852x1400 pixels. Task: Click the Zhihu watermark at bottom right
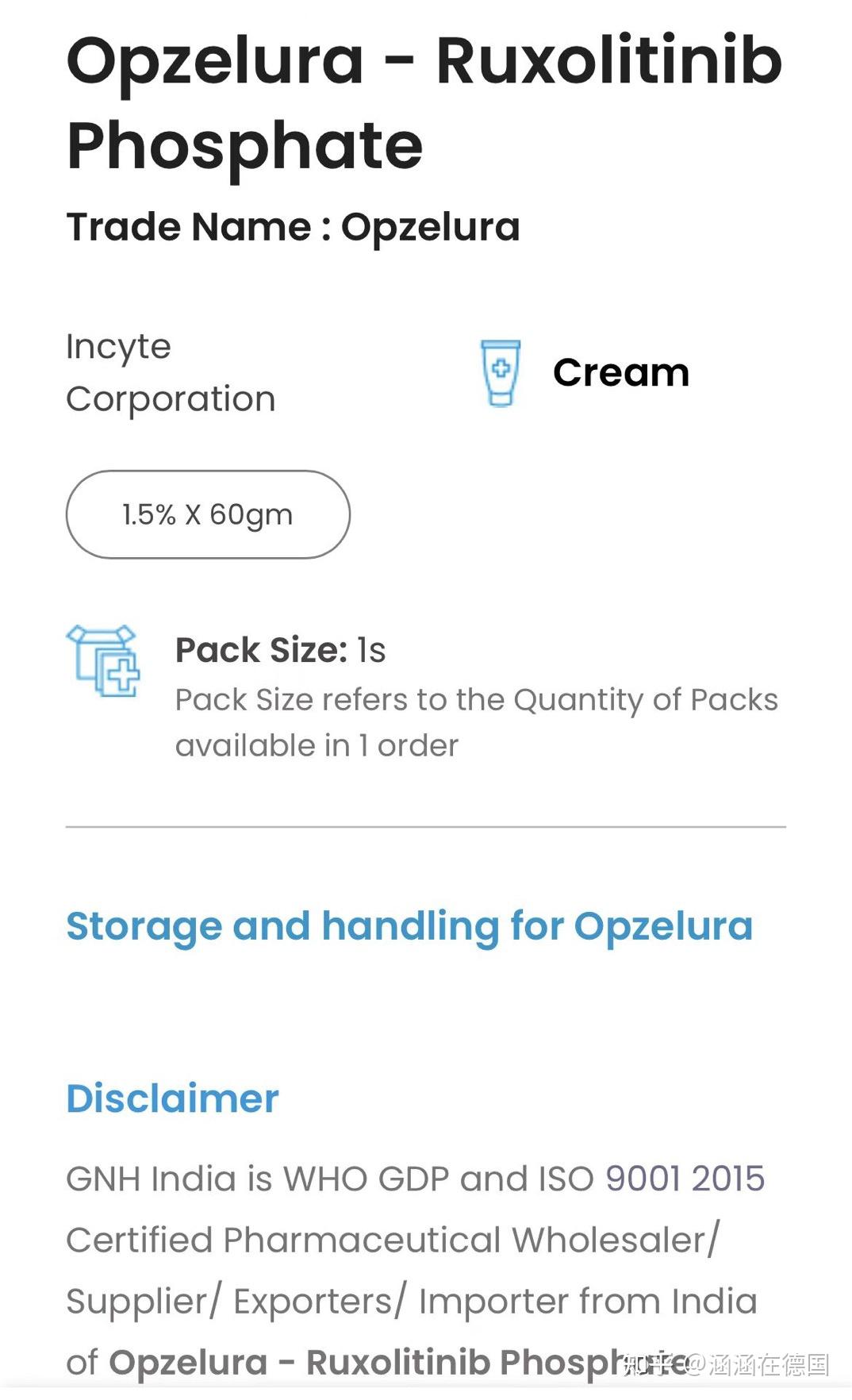click(727, 1365)
